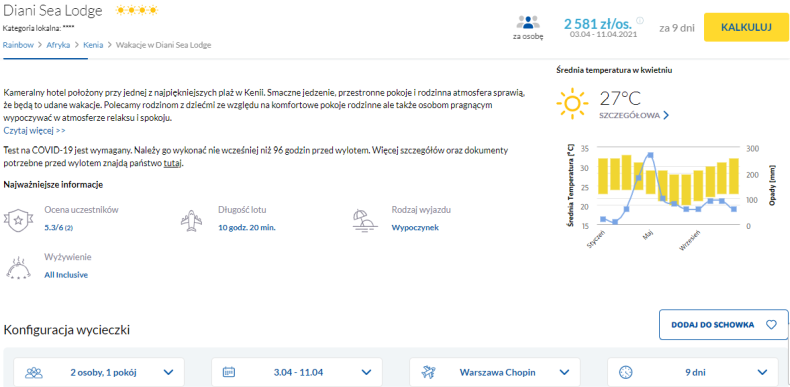Go to Rainbow breadcrumb link

tap(18, 45)
